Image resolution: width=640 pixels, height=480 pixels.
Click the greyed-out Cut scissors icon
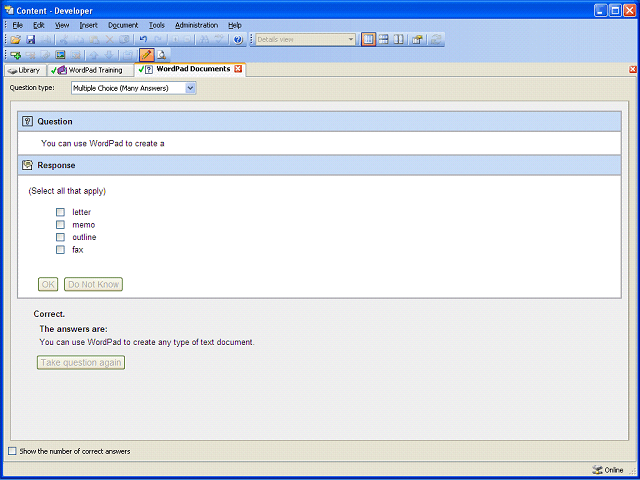tap(64, 40)
